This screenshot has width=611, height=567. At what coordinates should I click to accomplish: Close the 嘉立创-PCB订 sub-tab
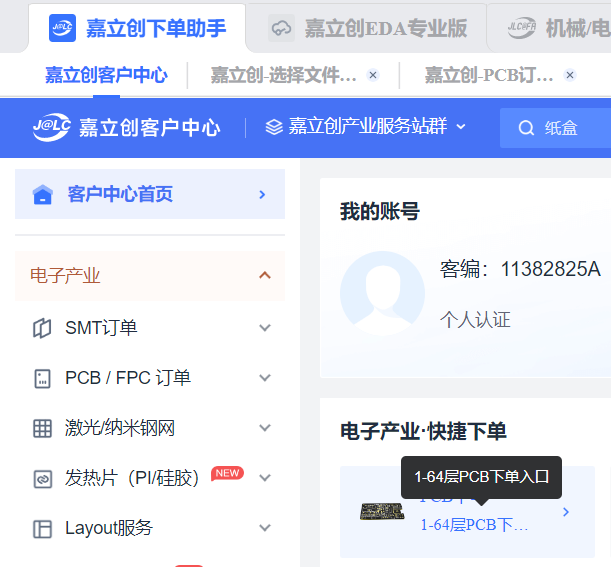tap(570, 75)
